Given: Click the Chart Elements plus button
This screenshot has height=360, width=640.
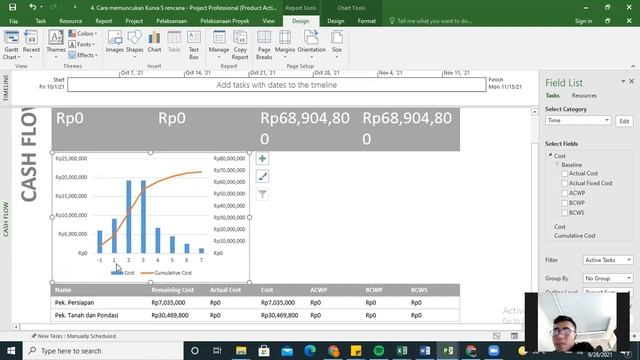Looking at the screenshot, I should coord(262,159).
